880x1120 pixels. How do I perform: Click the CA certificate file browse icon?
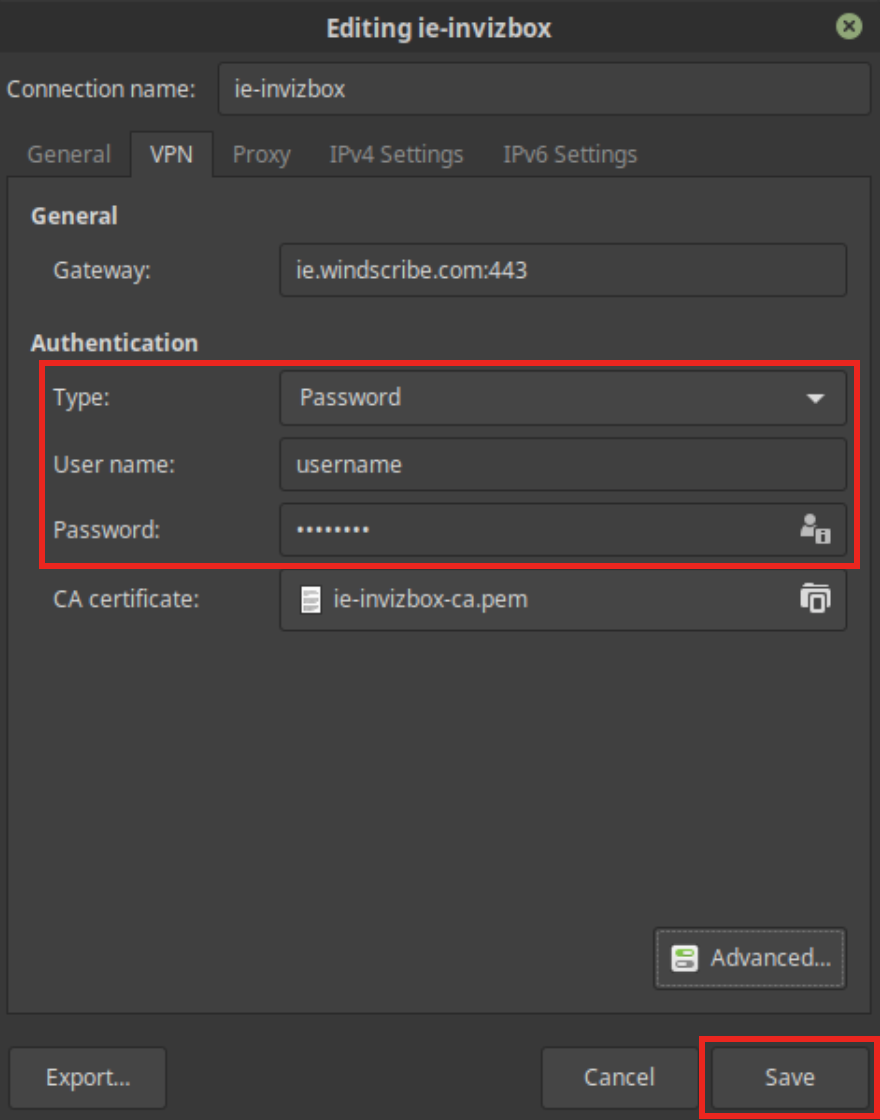pos(815,599)
